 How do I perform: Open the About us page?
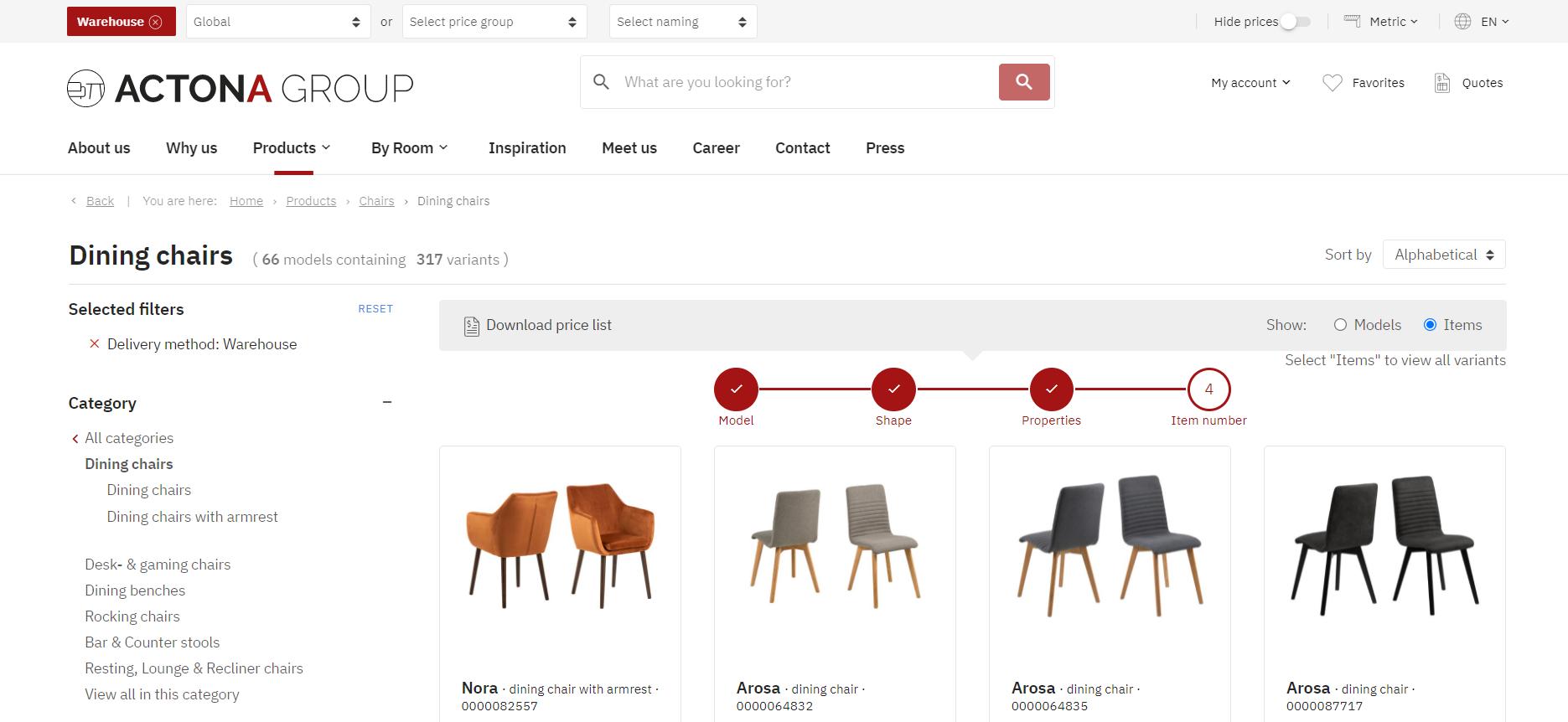tap(99, 148)
